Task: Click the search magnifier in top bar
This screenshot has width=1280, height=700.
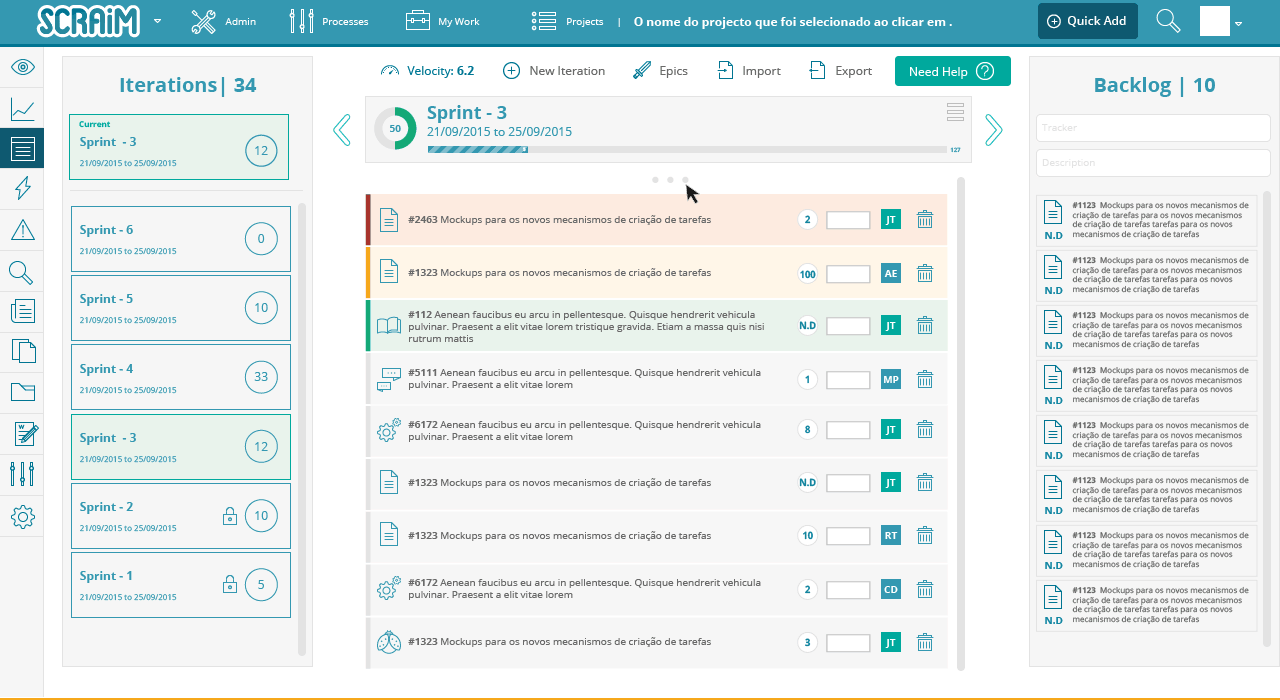Action: (1168, 21)
